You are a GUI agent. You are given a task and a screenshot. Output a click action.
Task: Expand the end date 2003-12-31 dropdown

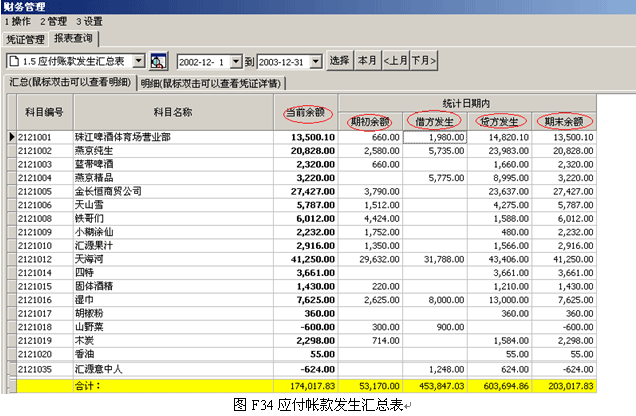tap(316, 62)
